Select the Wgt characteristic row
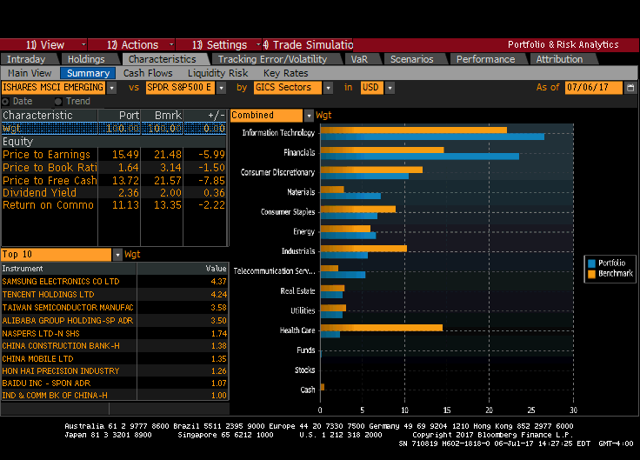The image size is (640, 460). [x=114, y=129]
